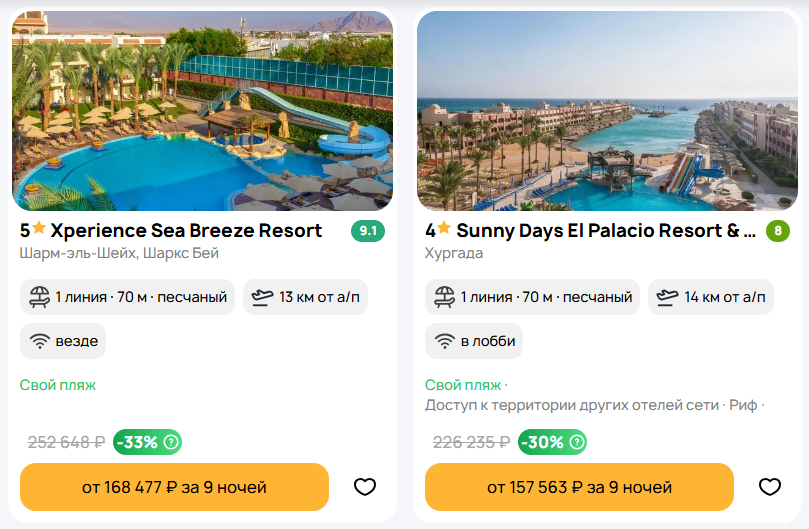
Task: Click the question icon on the -33% discount badge
Action: [x=171, y=442]
